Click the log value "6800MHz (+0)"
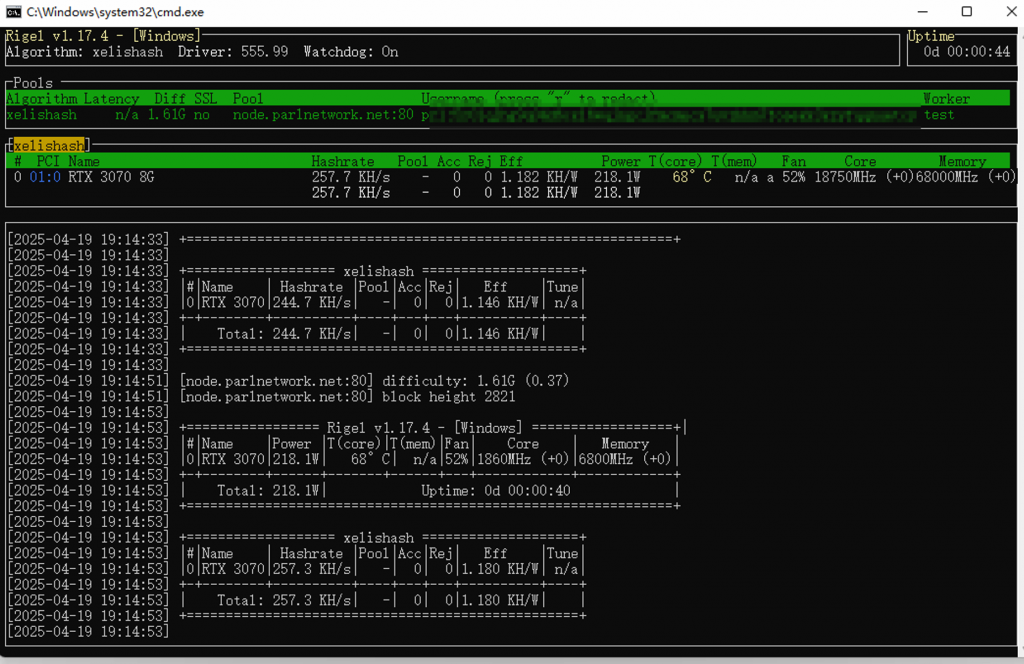 tap(625, 459)
